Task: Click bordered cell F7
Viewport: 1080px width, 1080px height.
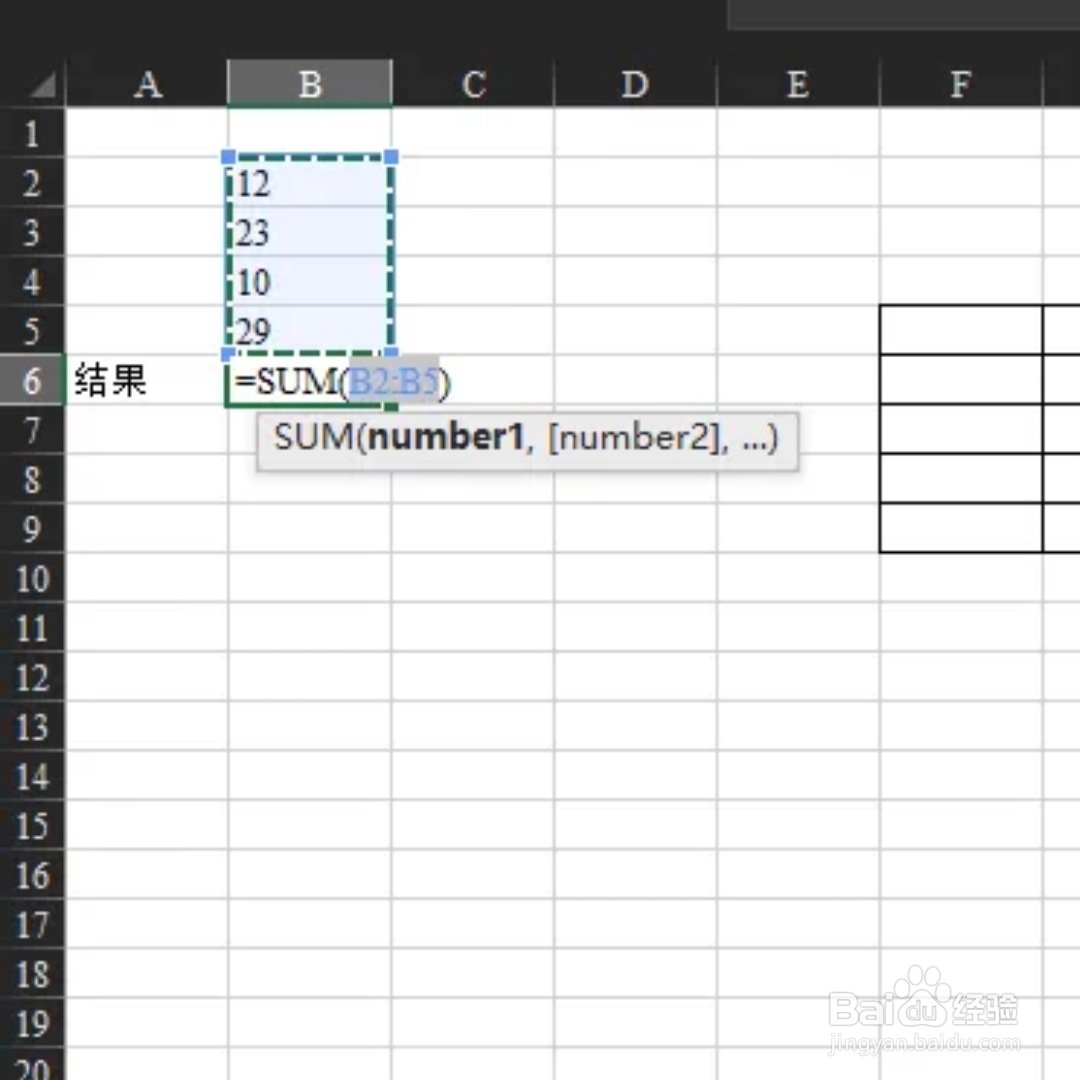Action: point(962,430)
